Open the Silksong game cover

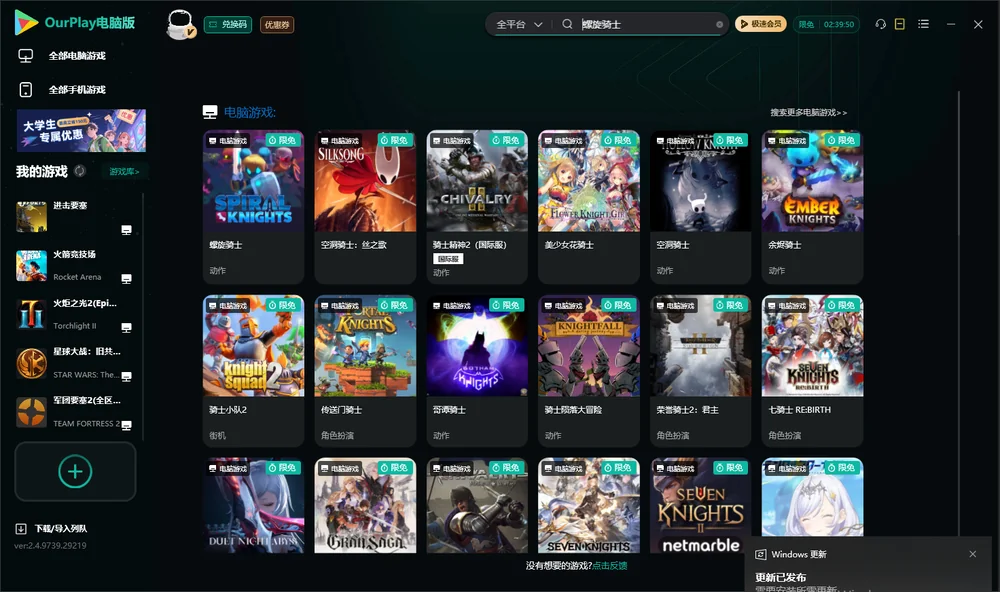click(365, 181)
